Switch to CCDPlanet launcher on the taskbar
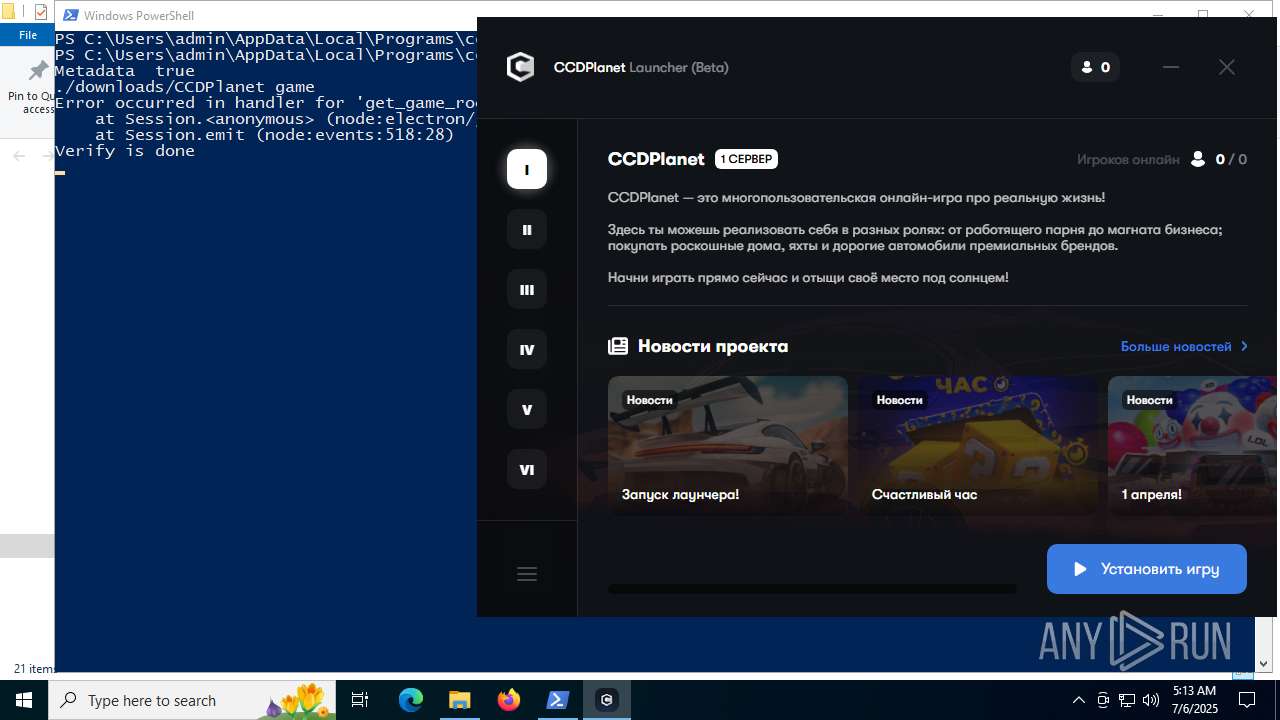The image size is (1280, 720). 606,700
